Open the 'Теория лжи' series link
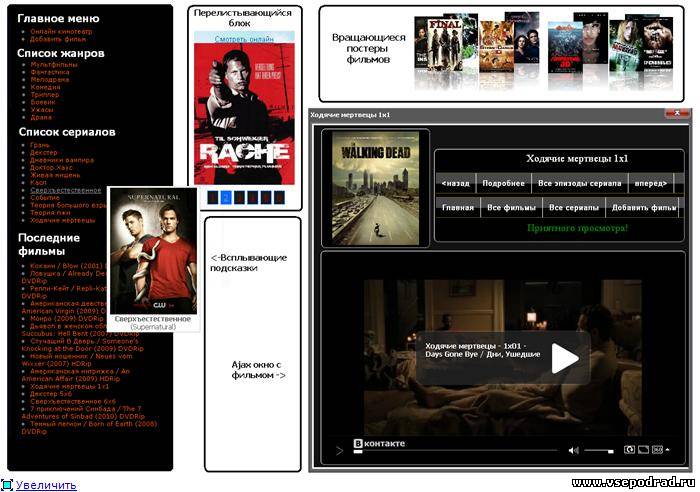Image resolution: width=700 pixels, height=492 pixels. 50,213
